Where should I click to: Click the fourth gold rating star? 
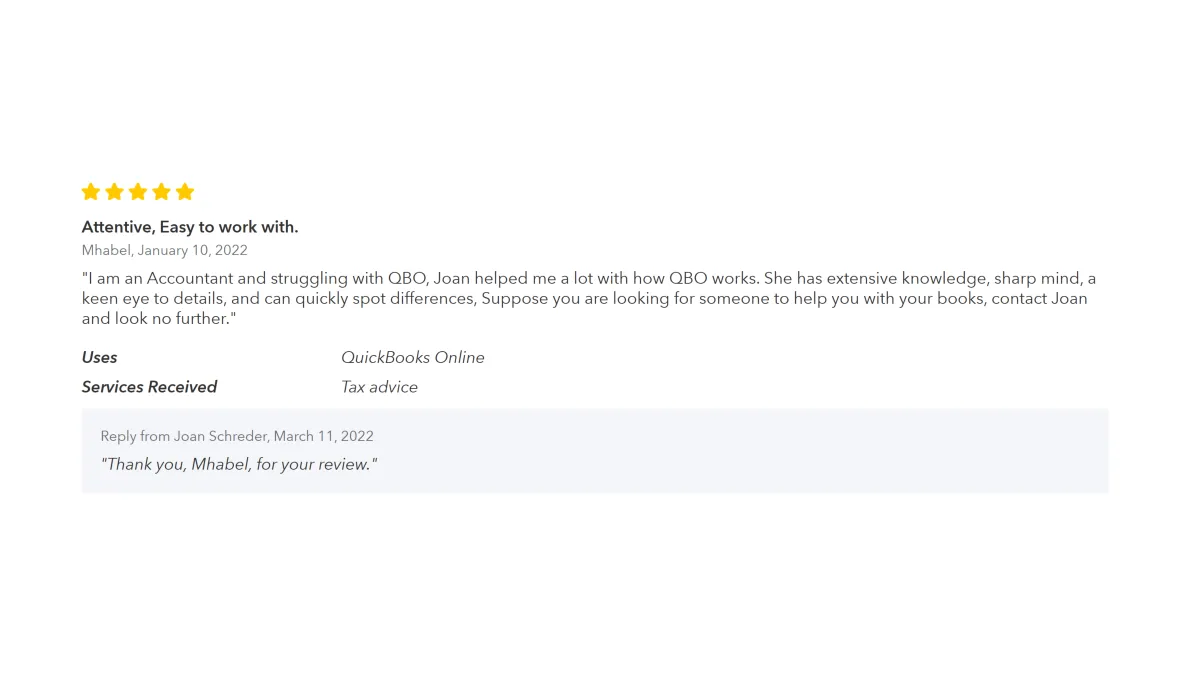[x=161, y=191]
